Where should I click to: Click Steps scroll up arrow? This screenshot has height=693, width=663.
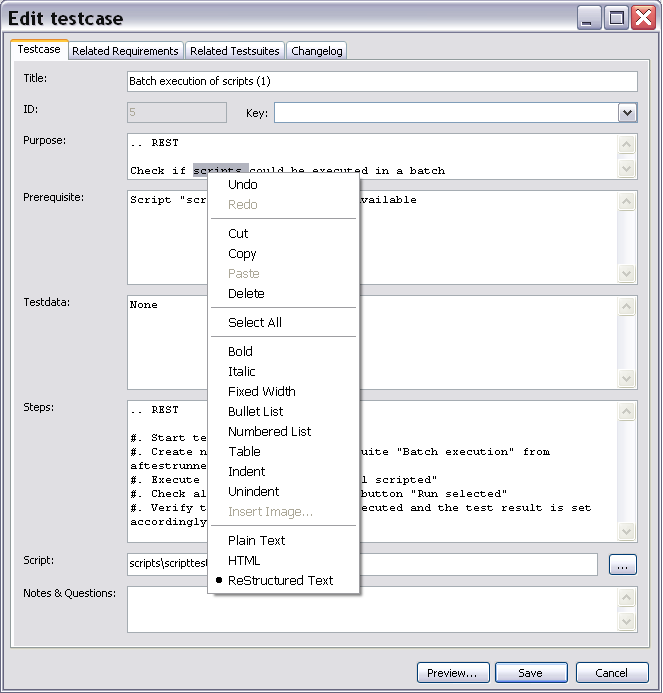click(627, 411)
